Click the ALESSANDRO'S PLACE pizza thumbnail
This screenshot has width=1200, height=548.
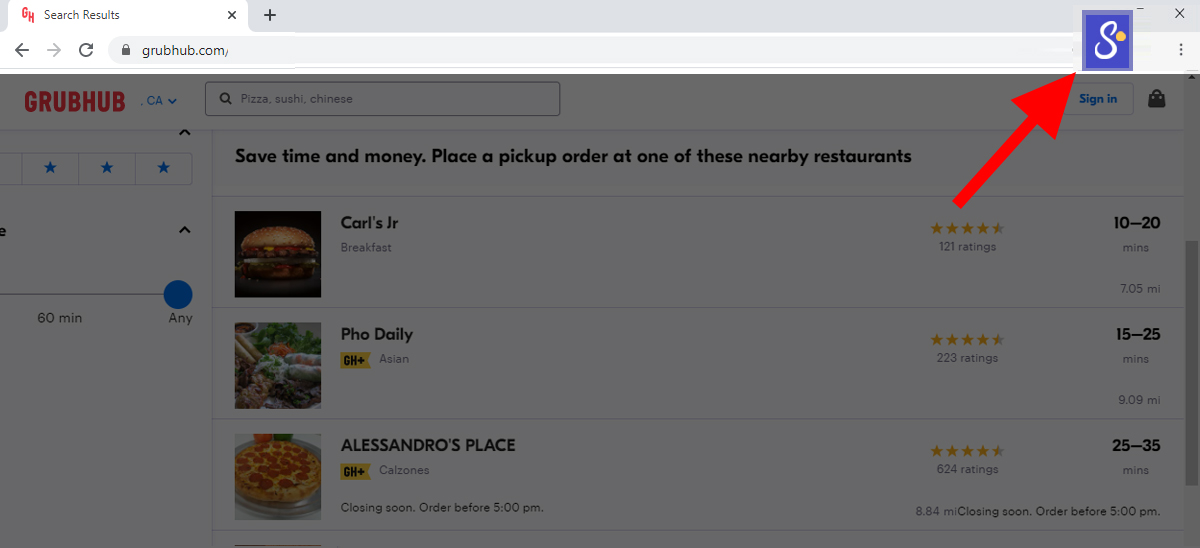pos(278,476)
